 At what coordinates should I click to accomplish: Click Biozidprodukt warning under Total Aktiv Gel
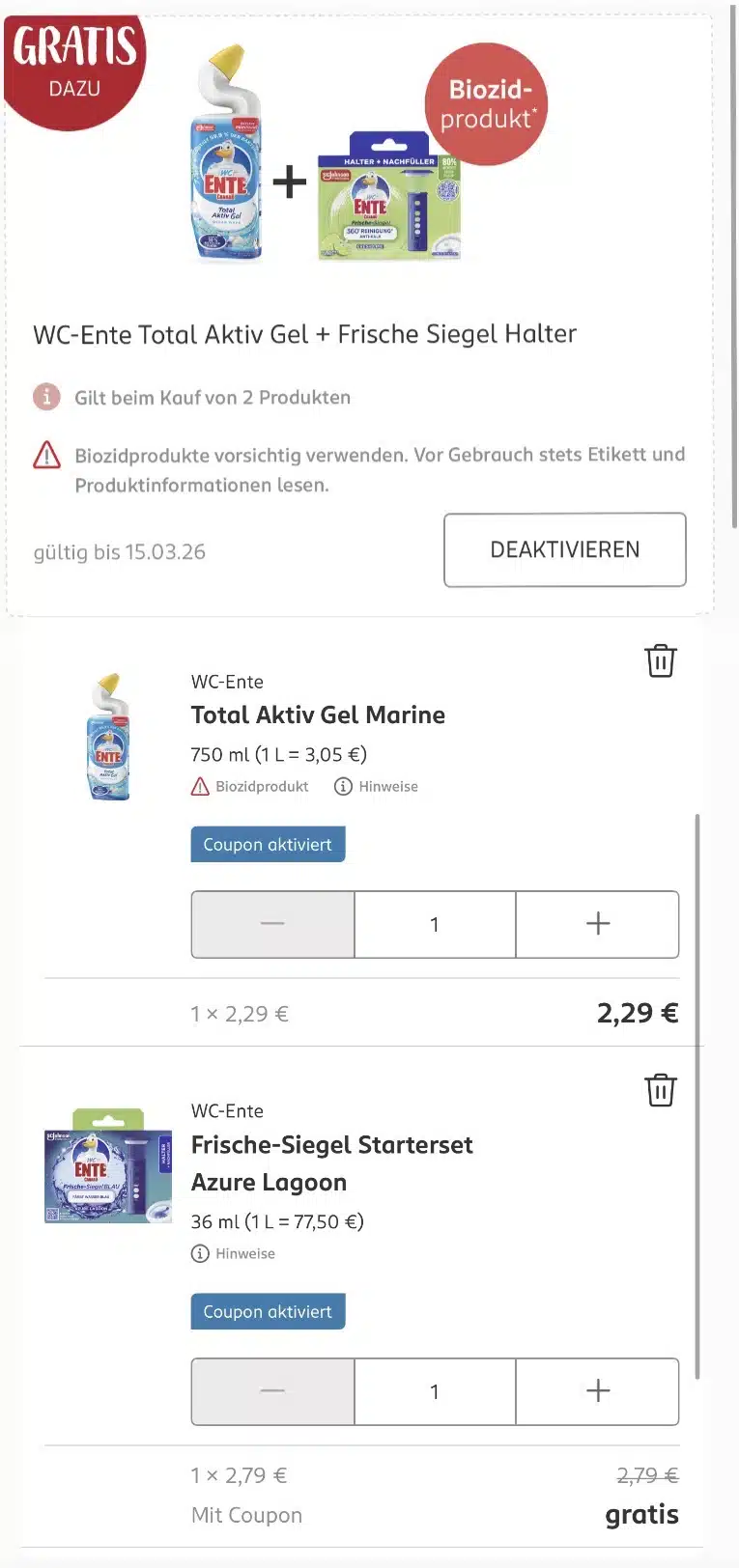(250, 787)
